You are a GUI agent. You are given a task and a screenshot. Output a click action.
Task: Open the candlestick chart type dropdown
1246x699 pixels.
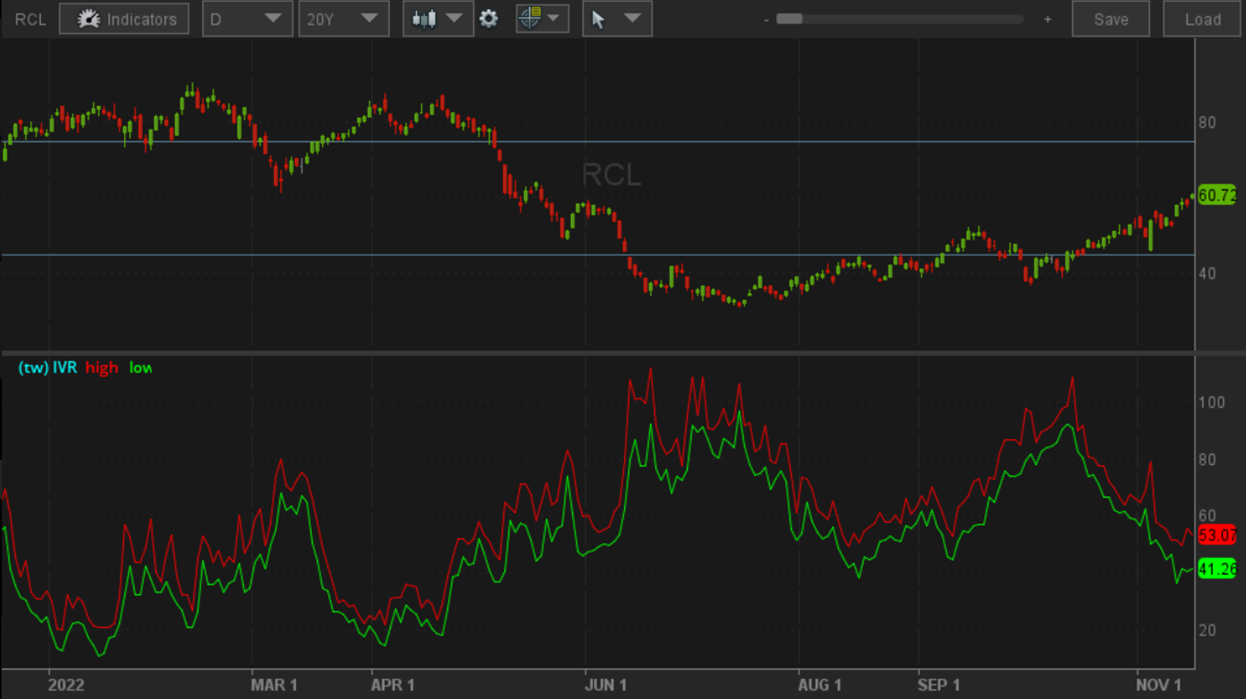[x=438, y=19]
